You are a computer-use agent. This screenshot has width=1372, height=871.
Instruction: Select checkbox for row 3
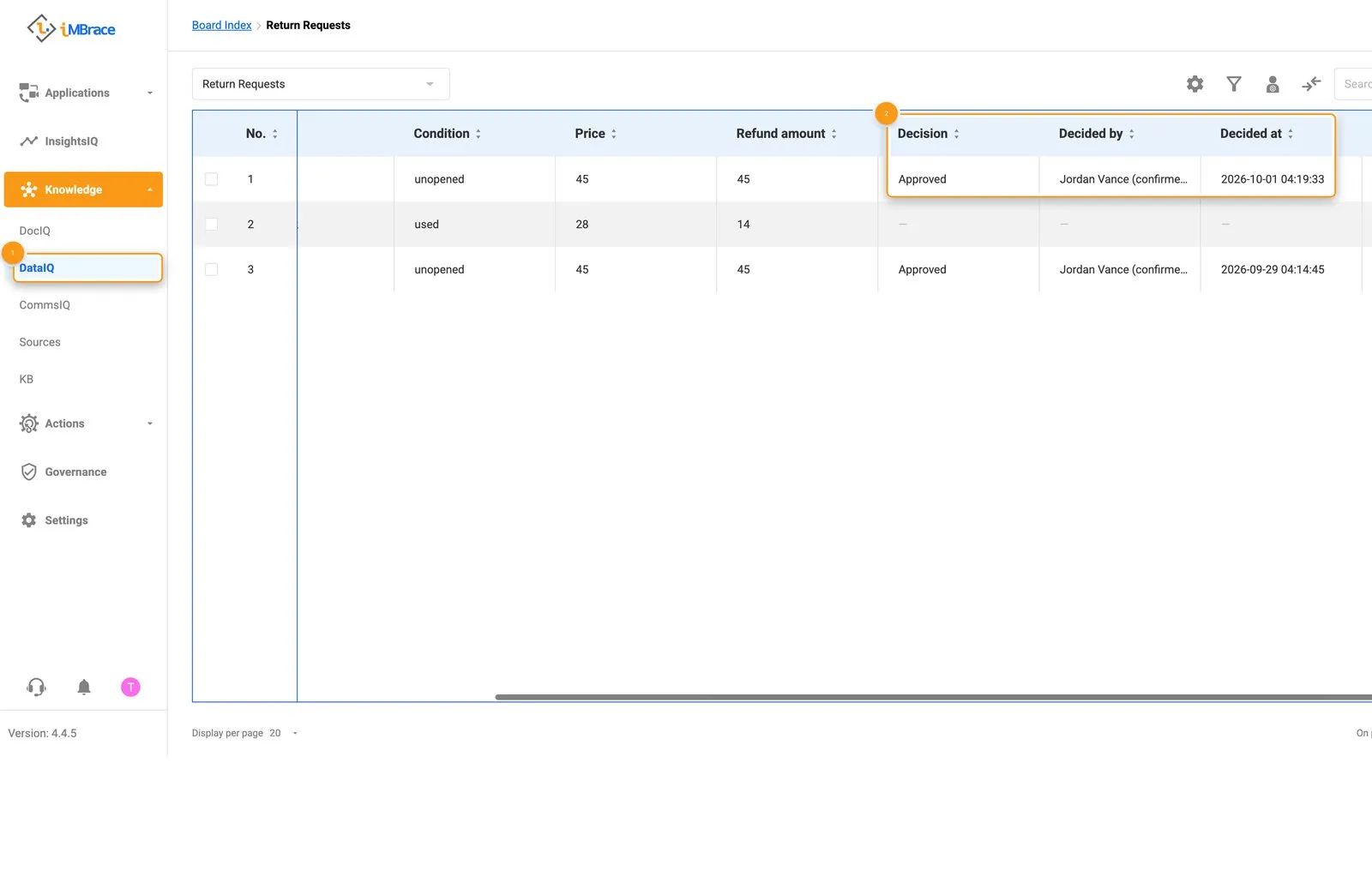click(212, 269)
